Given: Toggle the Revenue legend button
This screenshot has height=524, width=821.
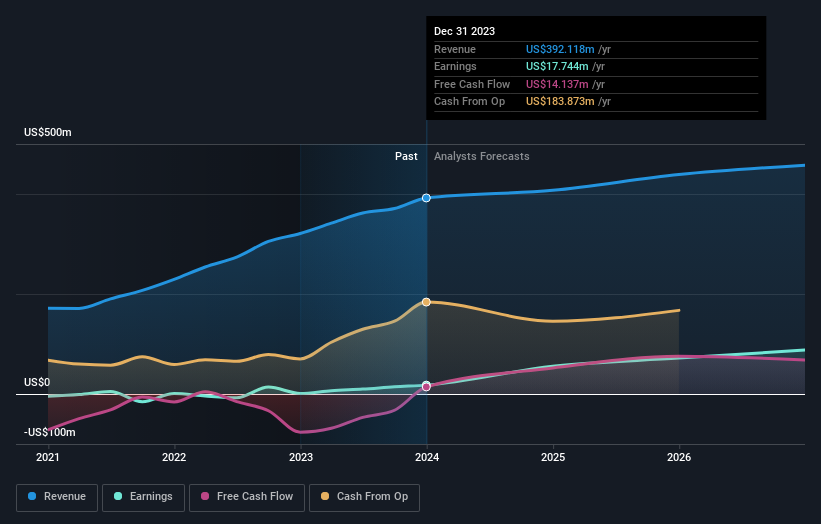Looking at the screenshot, I should click(x=57, y=497).
